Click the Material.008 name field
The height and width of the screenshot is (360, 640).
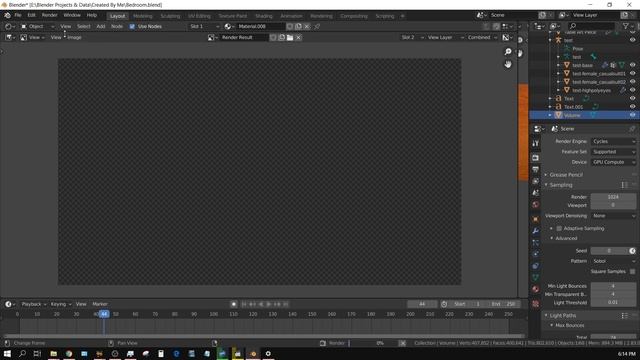pos(260,27)
